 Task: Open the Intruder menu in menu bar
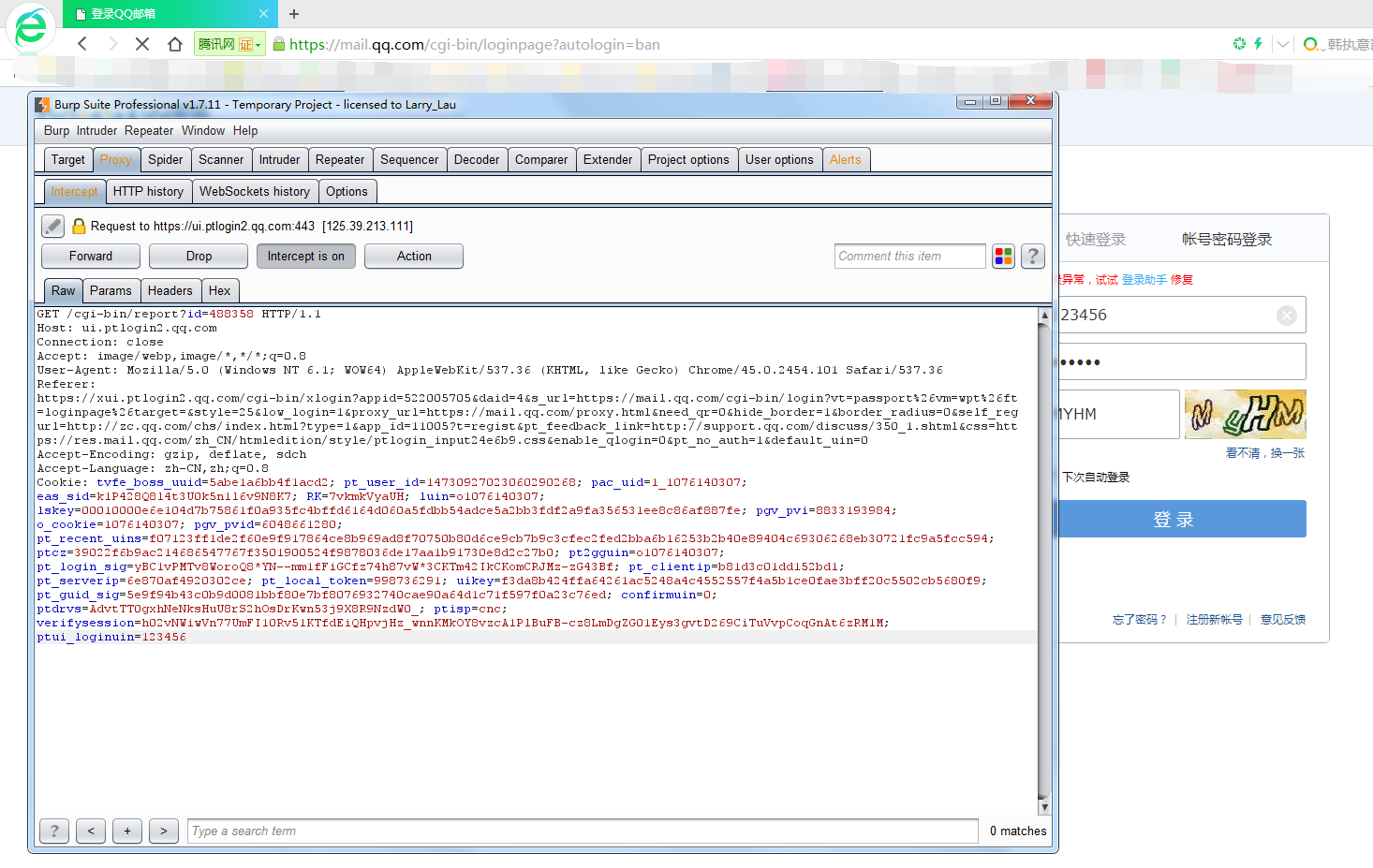click(96, 130)
